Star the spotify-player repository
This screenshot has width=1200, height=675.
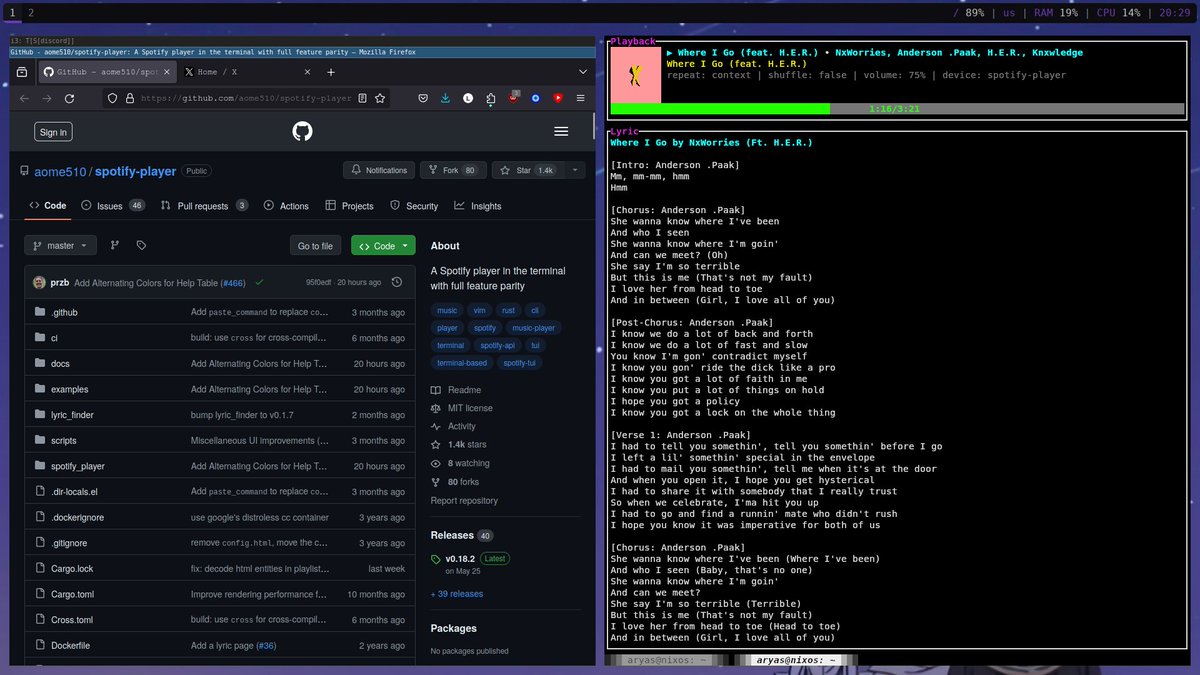[527, 170]
